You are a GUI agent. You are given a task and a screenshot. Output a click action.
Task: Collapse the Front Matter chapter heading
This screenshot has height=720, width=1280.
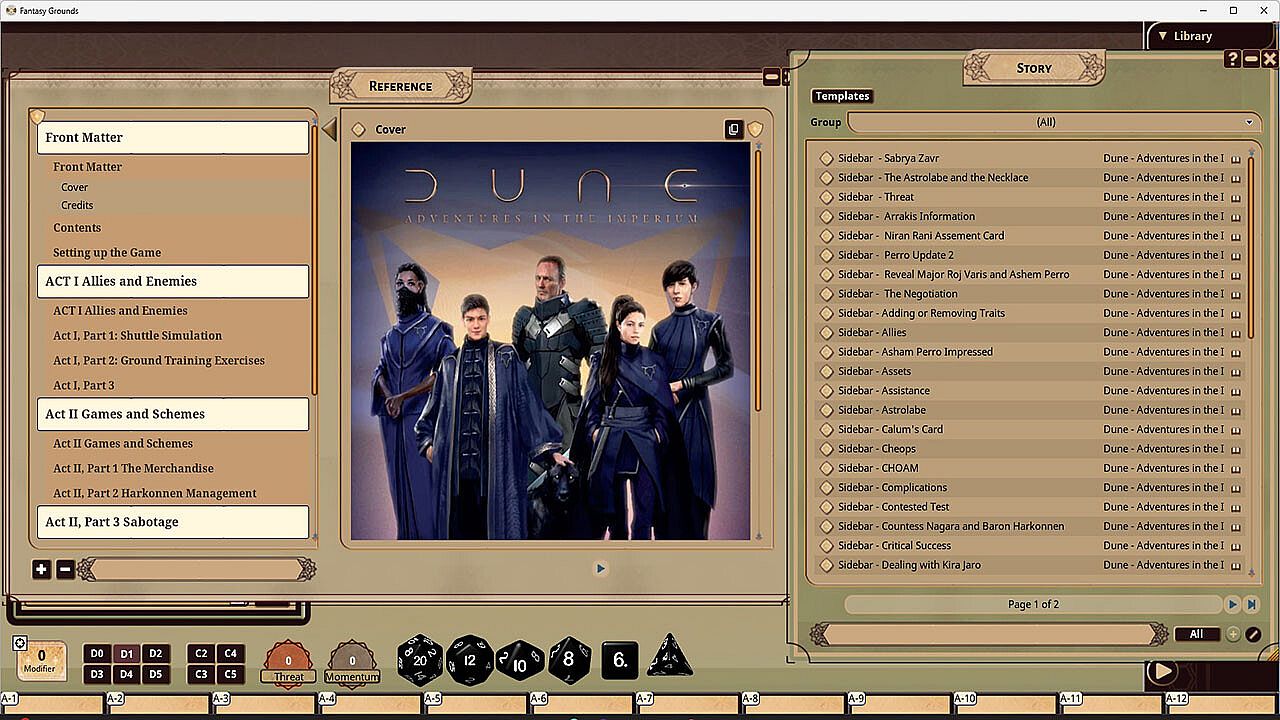click(x=173, y=138)
